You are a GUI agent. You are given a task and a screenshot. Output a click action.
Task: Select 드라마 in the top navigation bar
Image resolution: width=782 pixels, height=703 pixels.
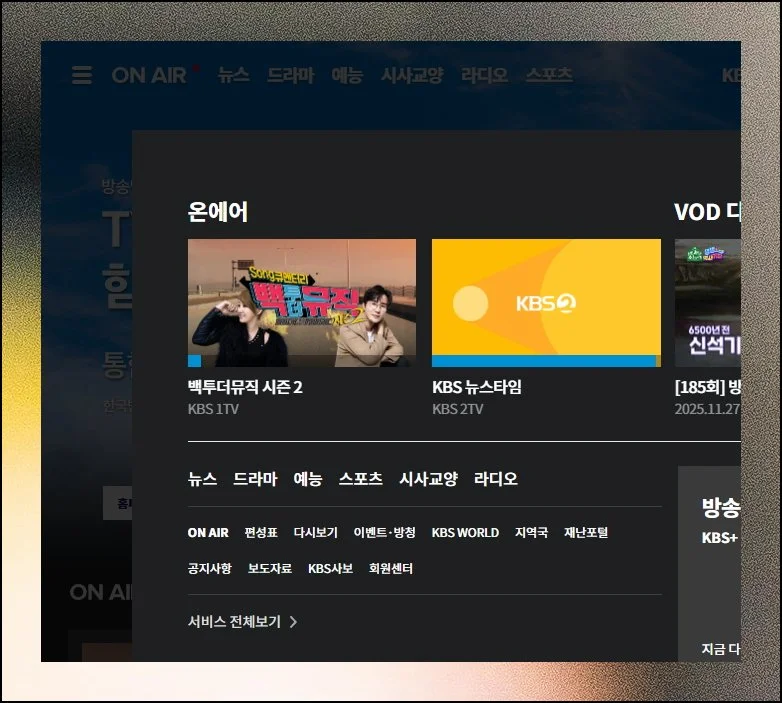coord(290,75)
